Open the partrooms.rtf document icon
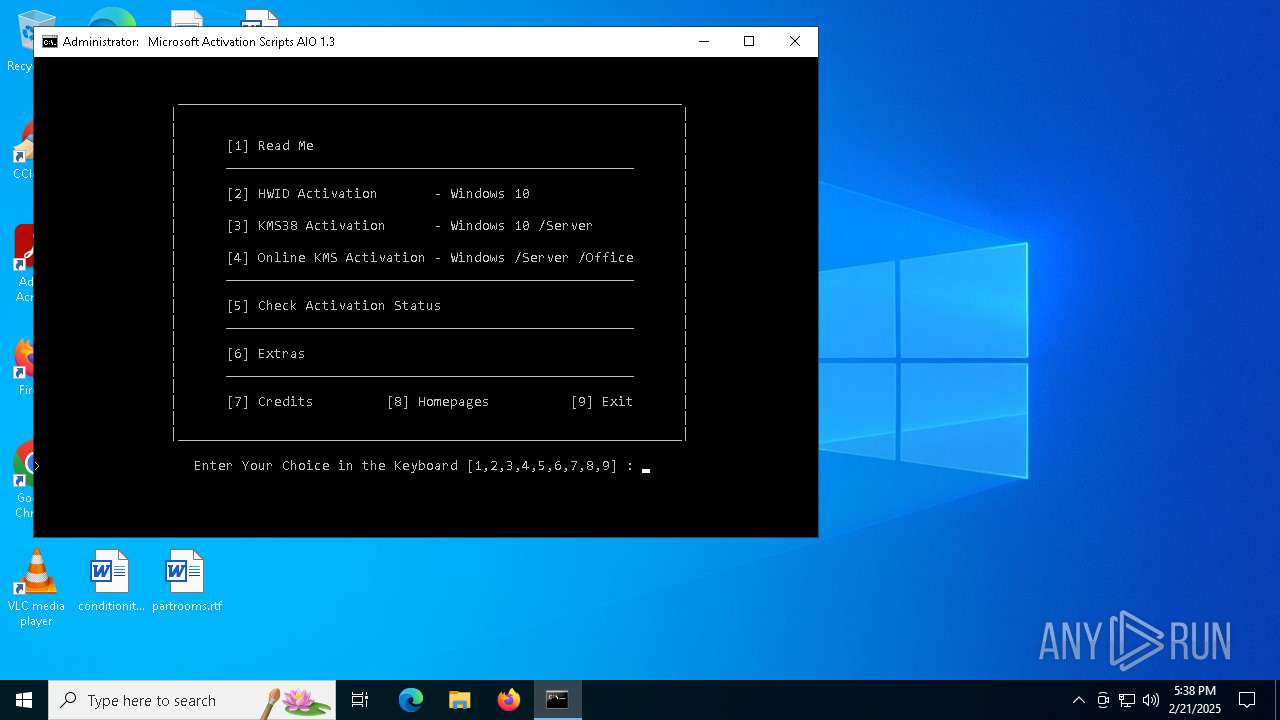The image size is (1280, 720). pyautogui.click(x=187, y=581)
